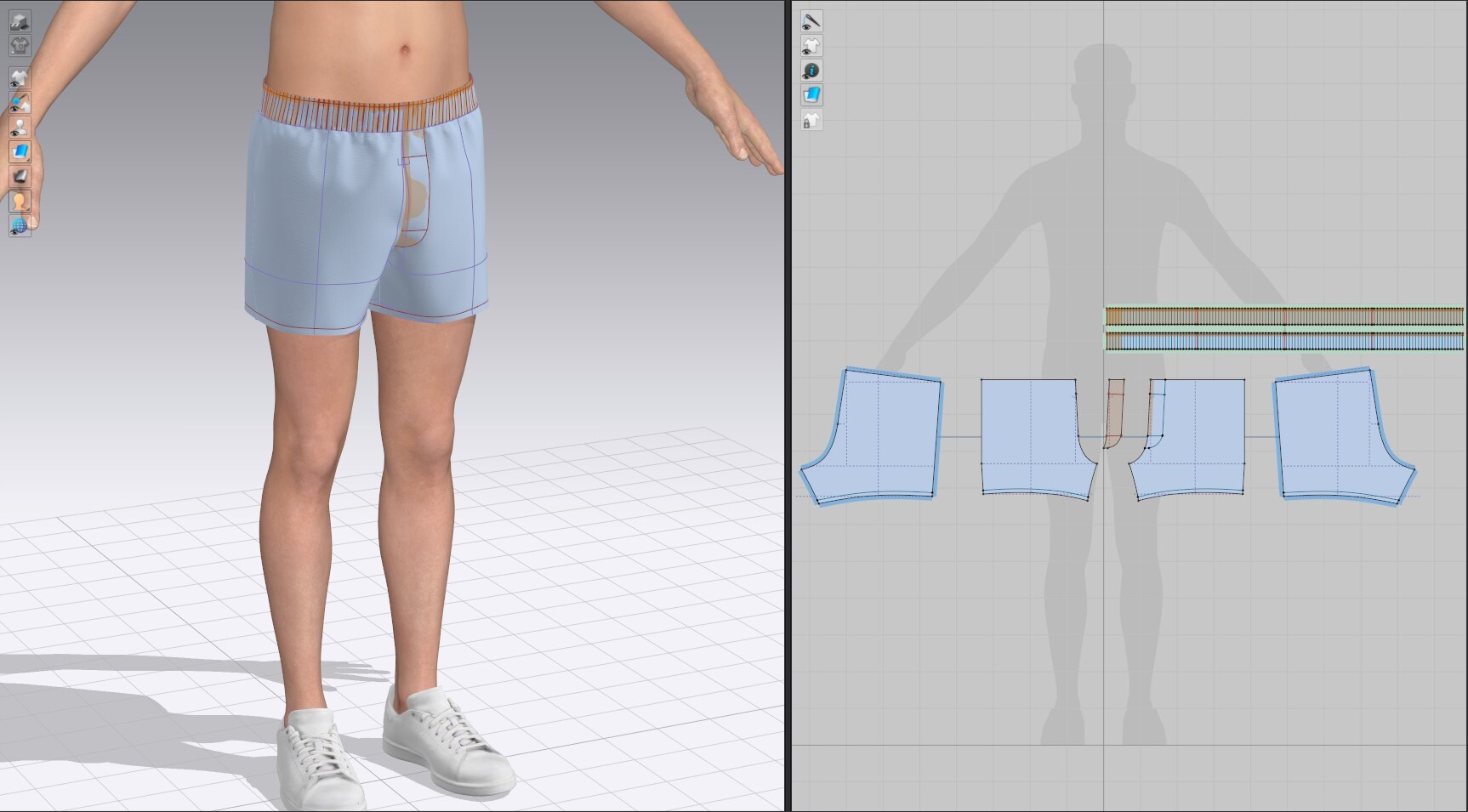Open 3D garment texture surface options
The width and height of the screenshot is (1468, 812).
[x=20, y=152]
